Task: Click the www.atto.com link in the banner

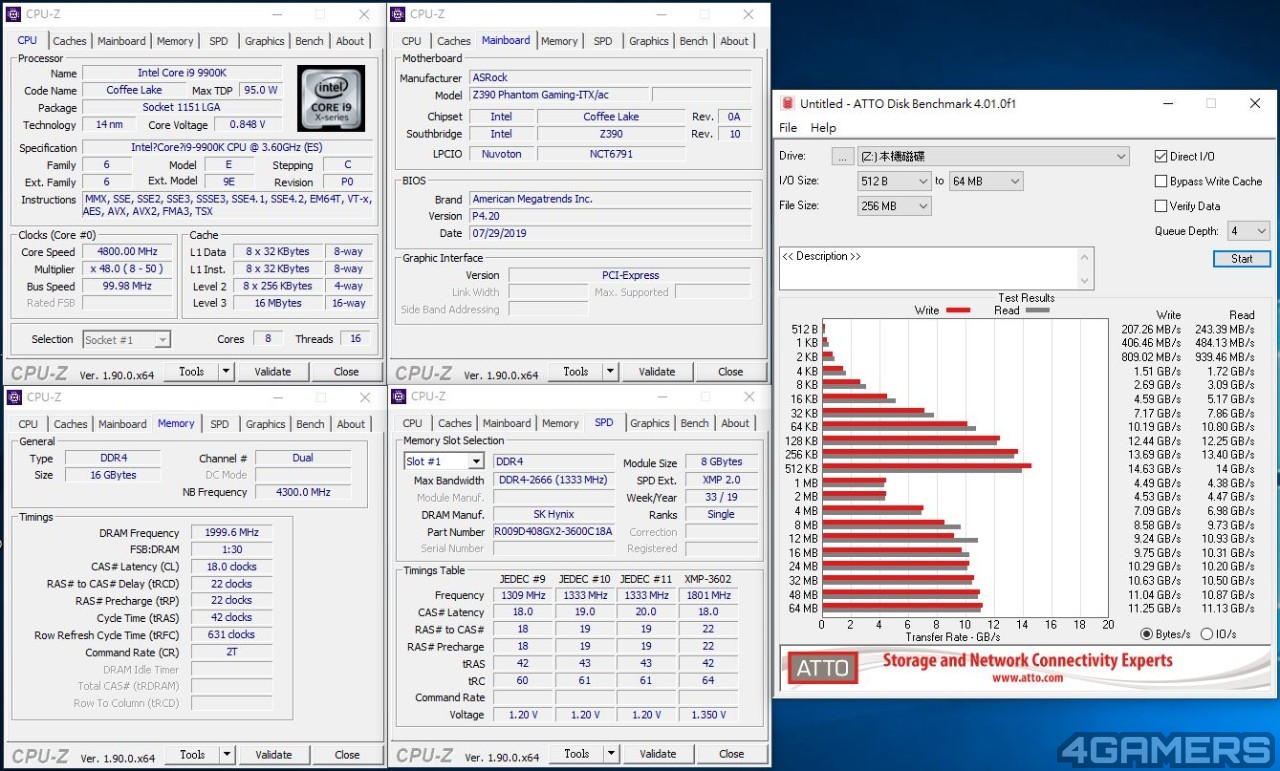Action: (1027, 677)
